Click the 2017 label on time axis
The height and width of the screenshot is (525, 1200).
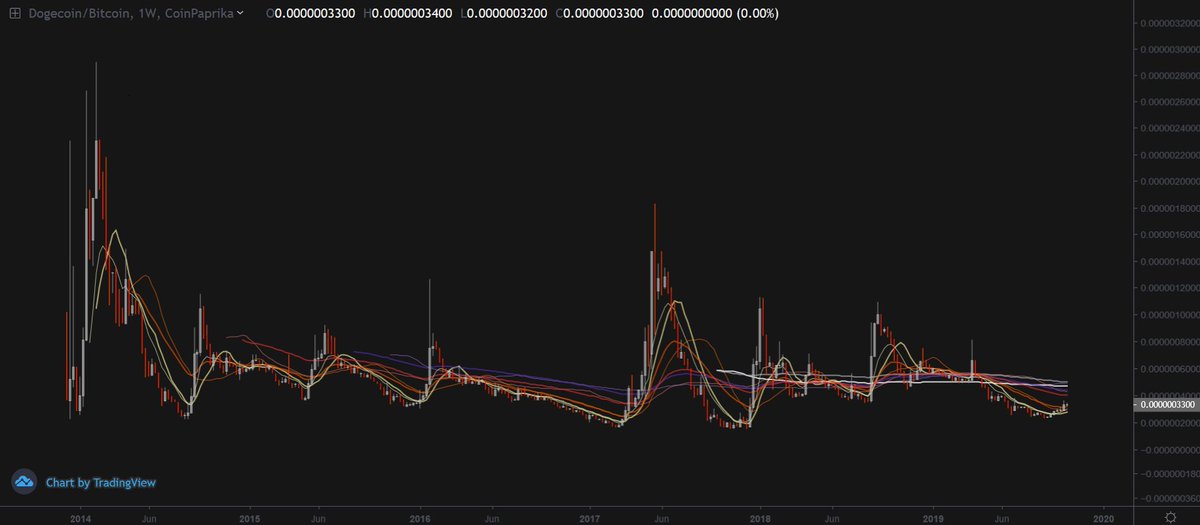click(590, 519)
